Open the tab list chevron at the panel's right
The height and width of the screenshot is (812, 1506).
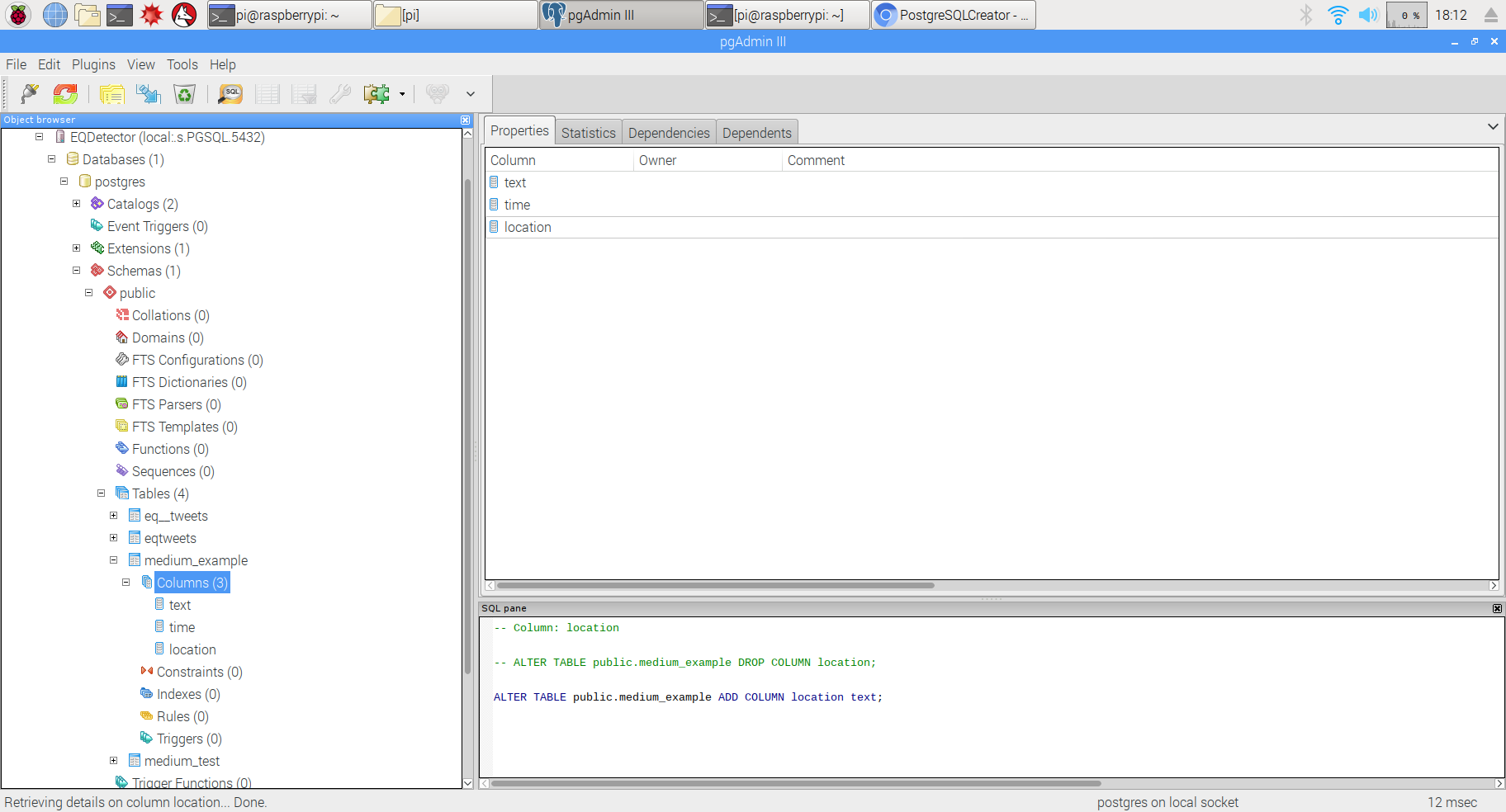(x=1493, y=126)
